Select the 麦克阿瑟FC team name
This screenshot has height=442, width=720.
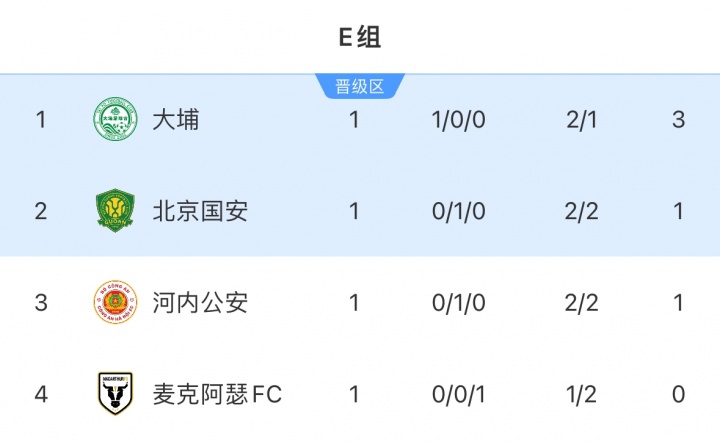point(217,394)
